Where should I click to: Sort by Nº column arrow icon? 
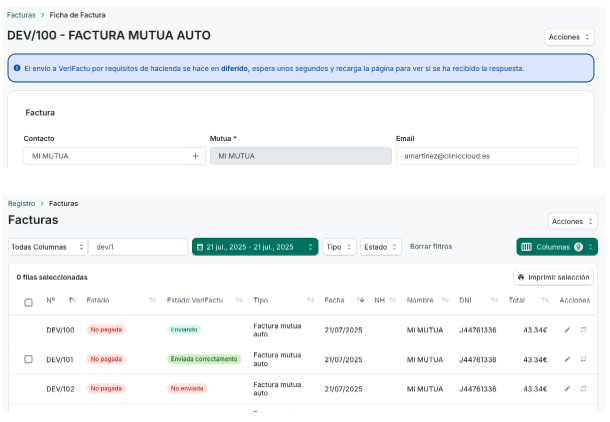click(x=72, y=300)
